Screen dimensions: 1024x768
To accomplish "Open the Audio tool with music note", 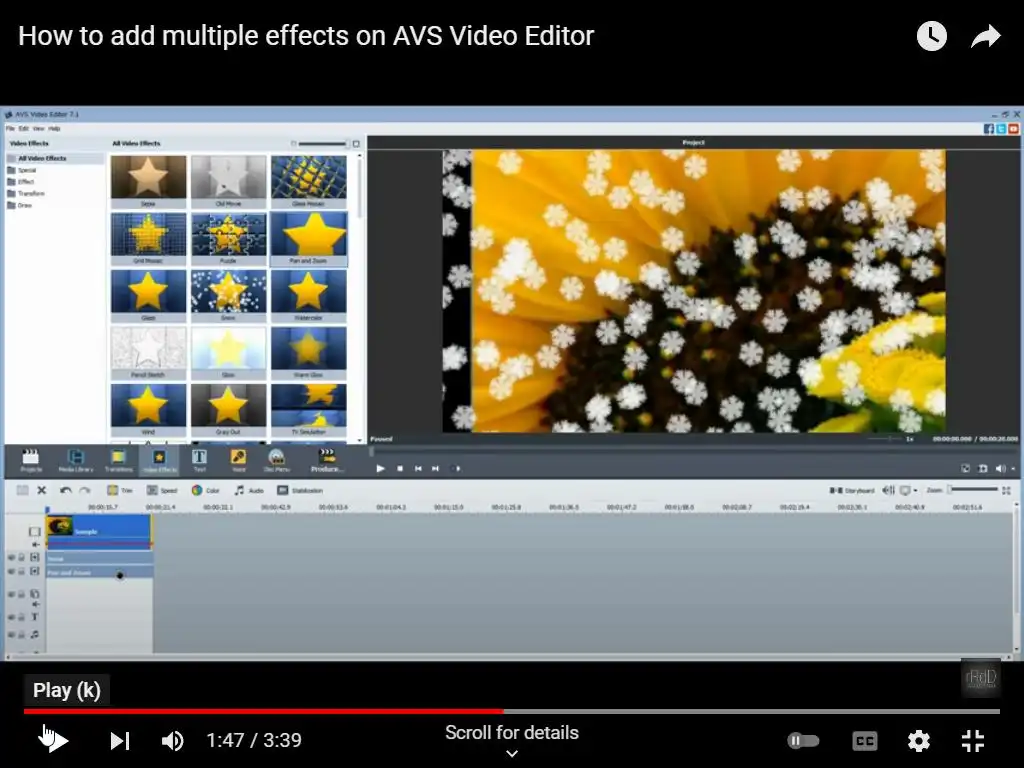I will (249, 490).
